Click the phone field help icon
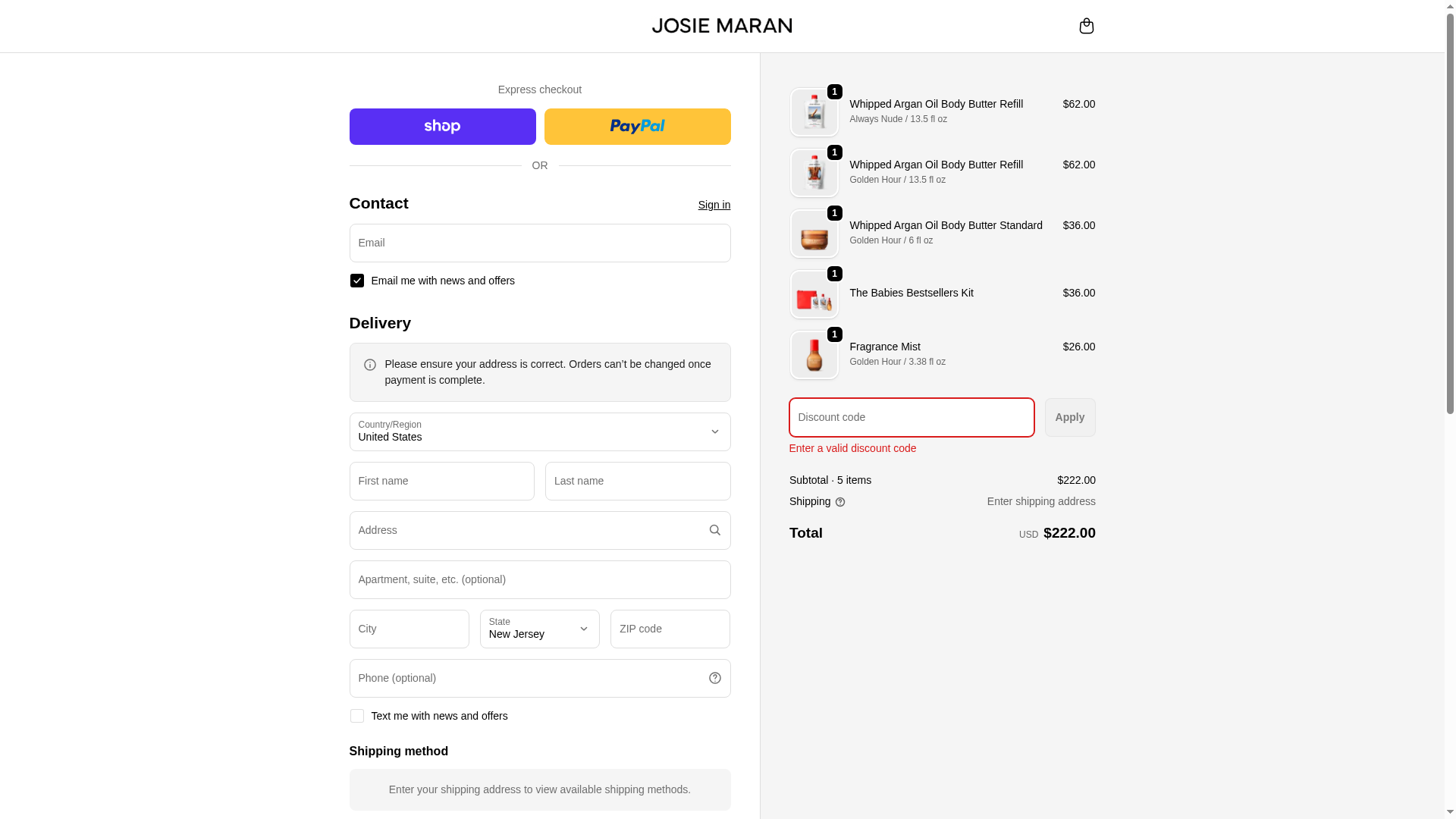 pos(714,678)
